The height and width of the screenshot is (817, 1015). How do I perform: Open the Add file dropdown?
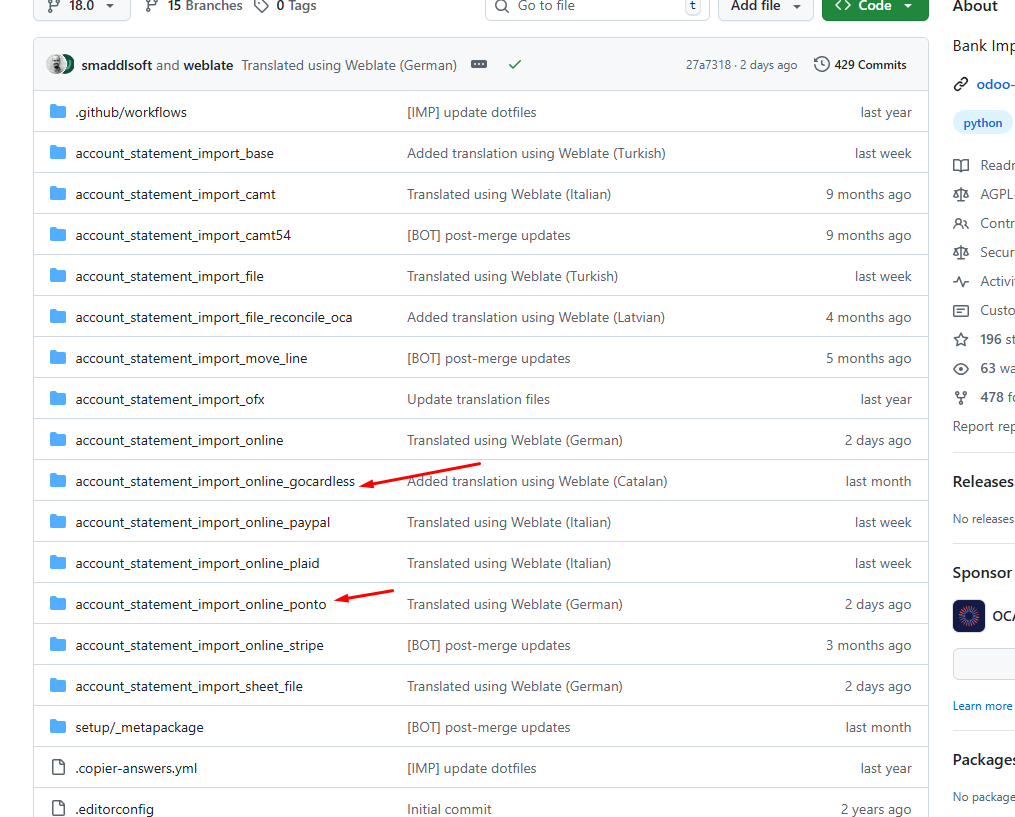(x=765, y=6)
